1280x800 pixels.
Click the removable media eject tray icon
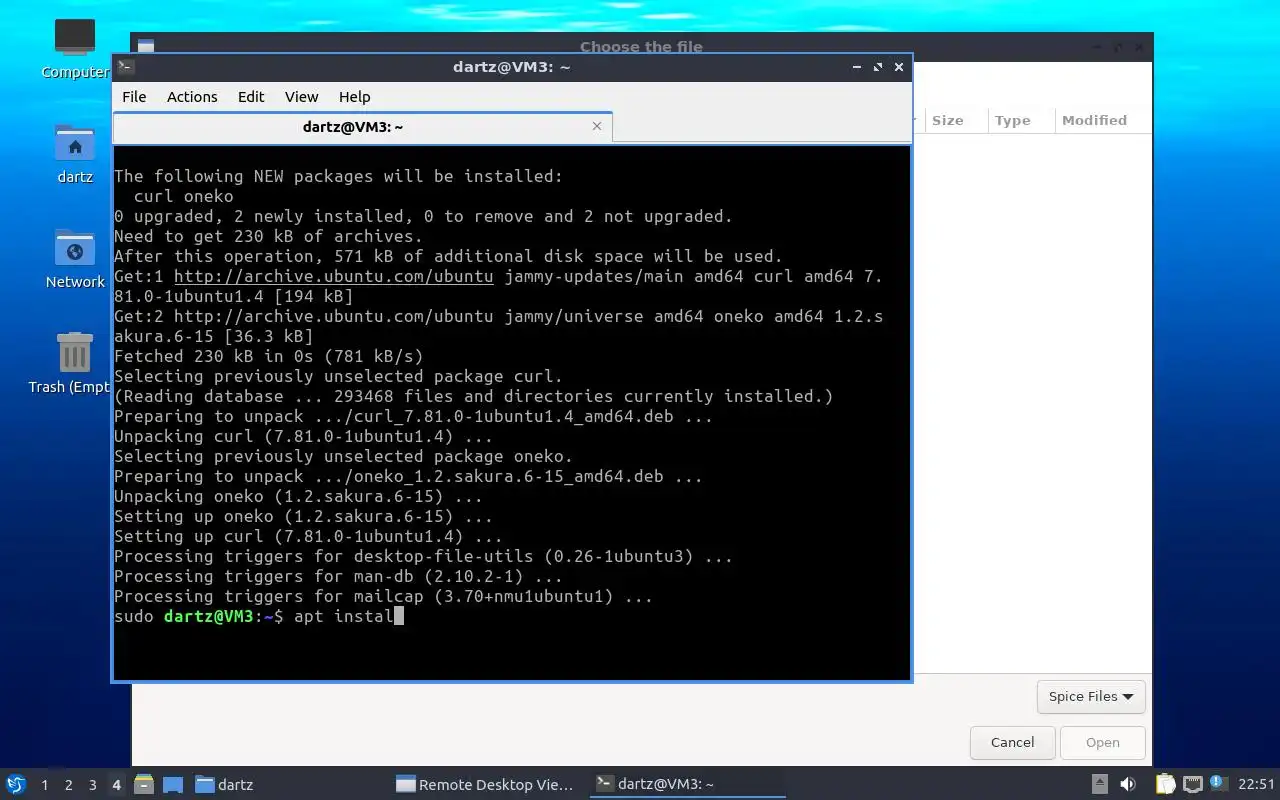[x=1099, y=784]
